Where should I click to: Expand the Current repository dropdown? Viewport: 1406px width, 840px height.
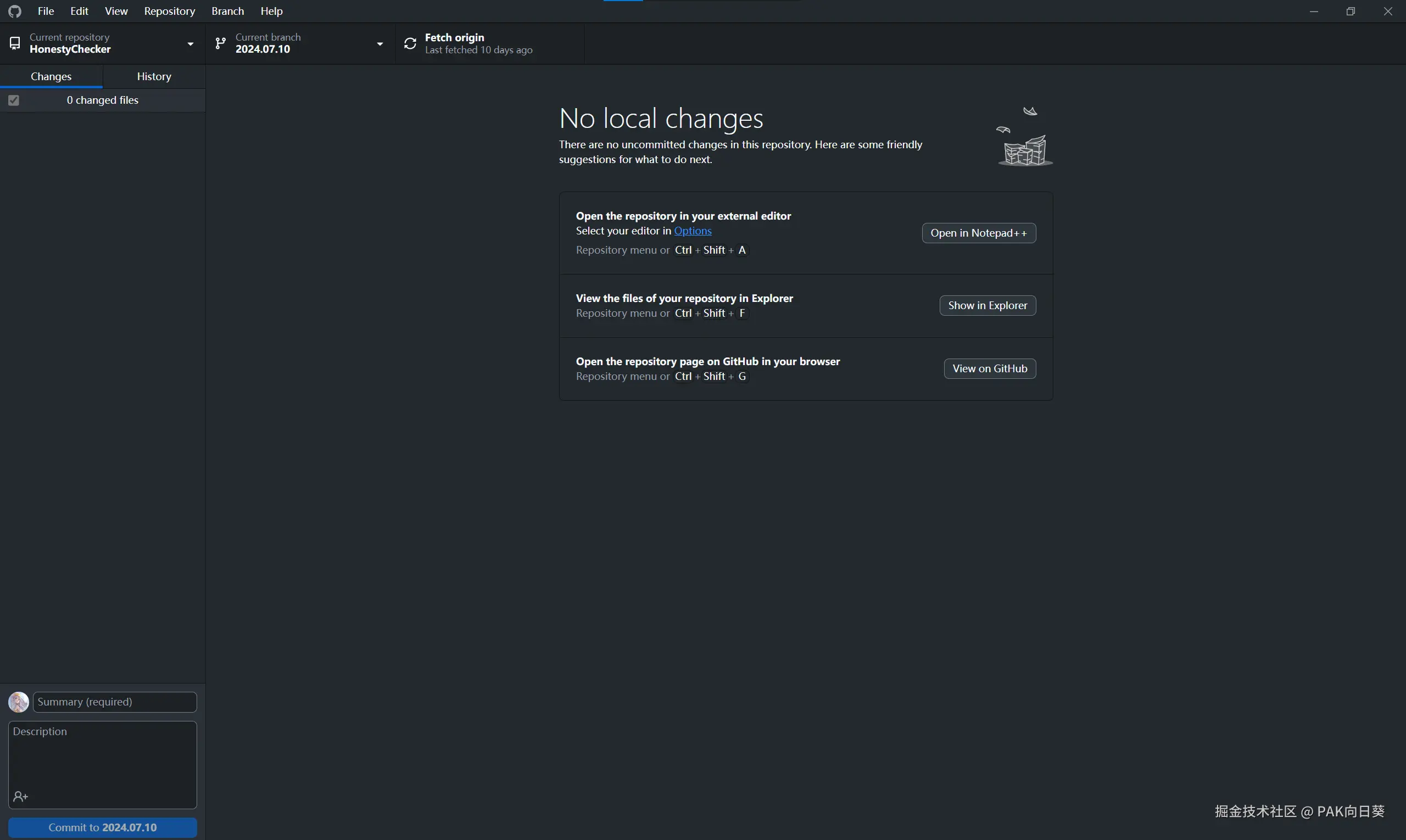coord(190,43)
